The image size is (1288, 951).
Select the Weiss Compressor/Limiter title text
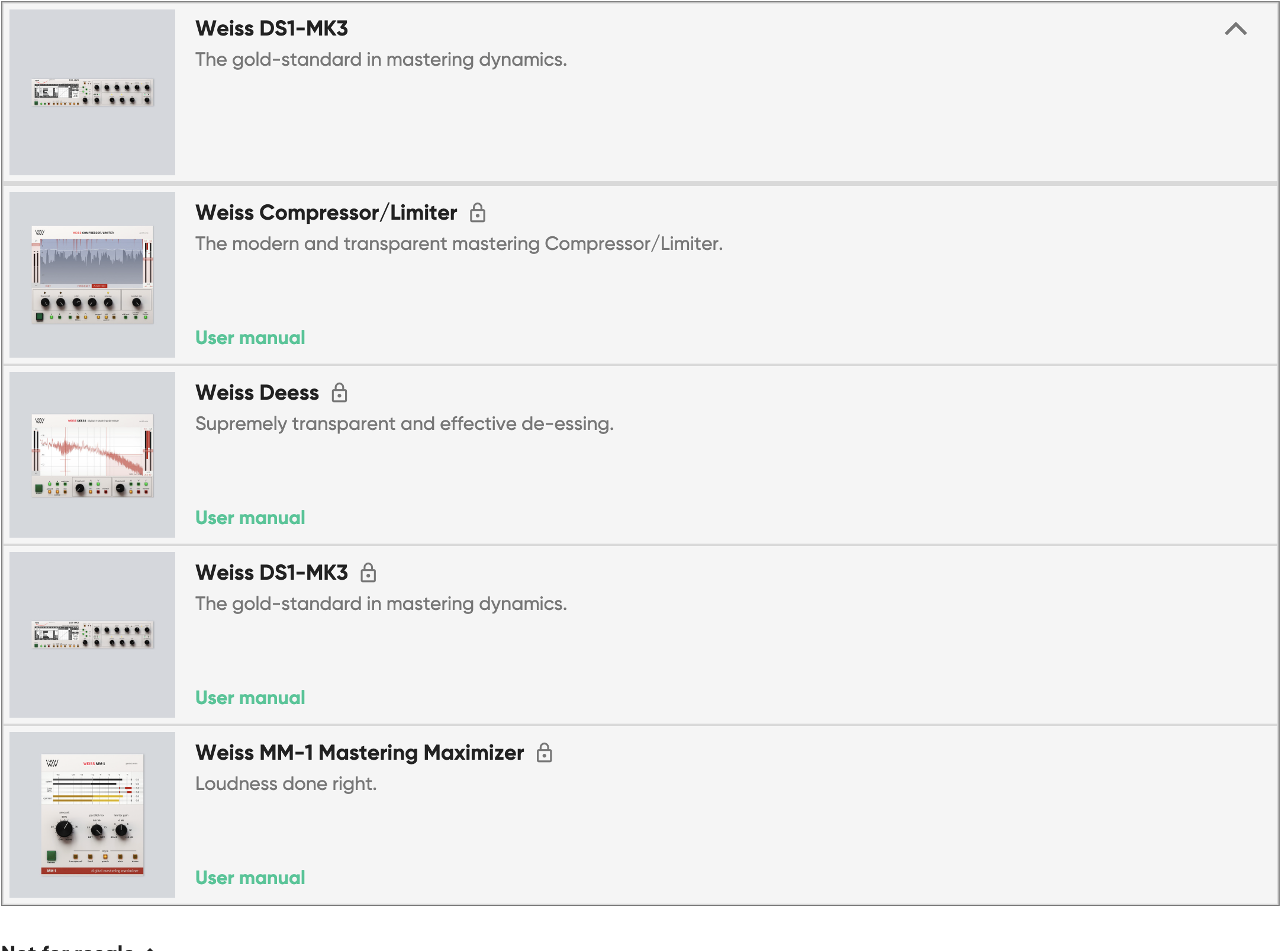(x=326, y=213)
